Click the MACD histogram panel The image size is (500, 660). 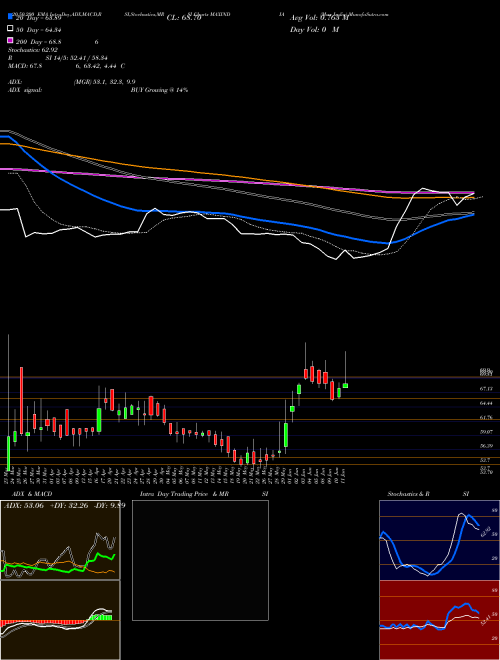click(60, 620)
